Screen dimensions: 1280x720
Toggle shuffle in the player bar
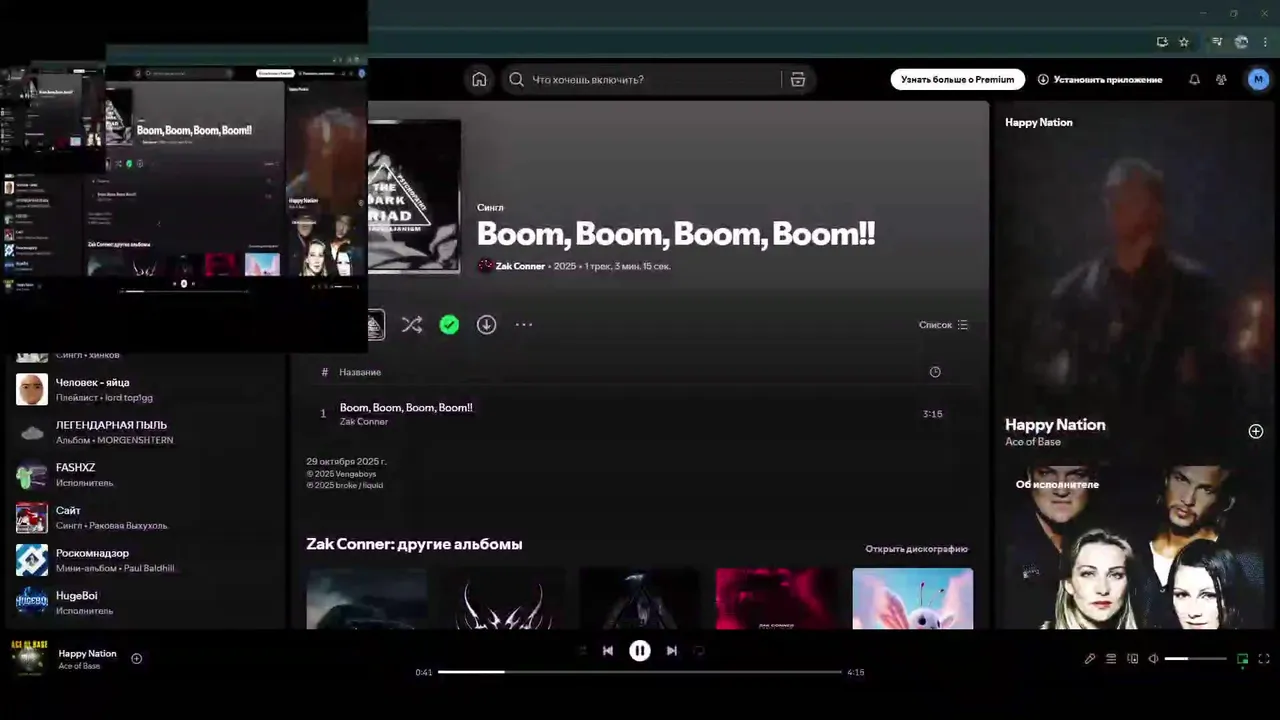[581, 651]
